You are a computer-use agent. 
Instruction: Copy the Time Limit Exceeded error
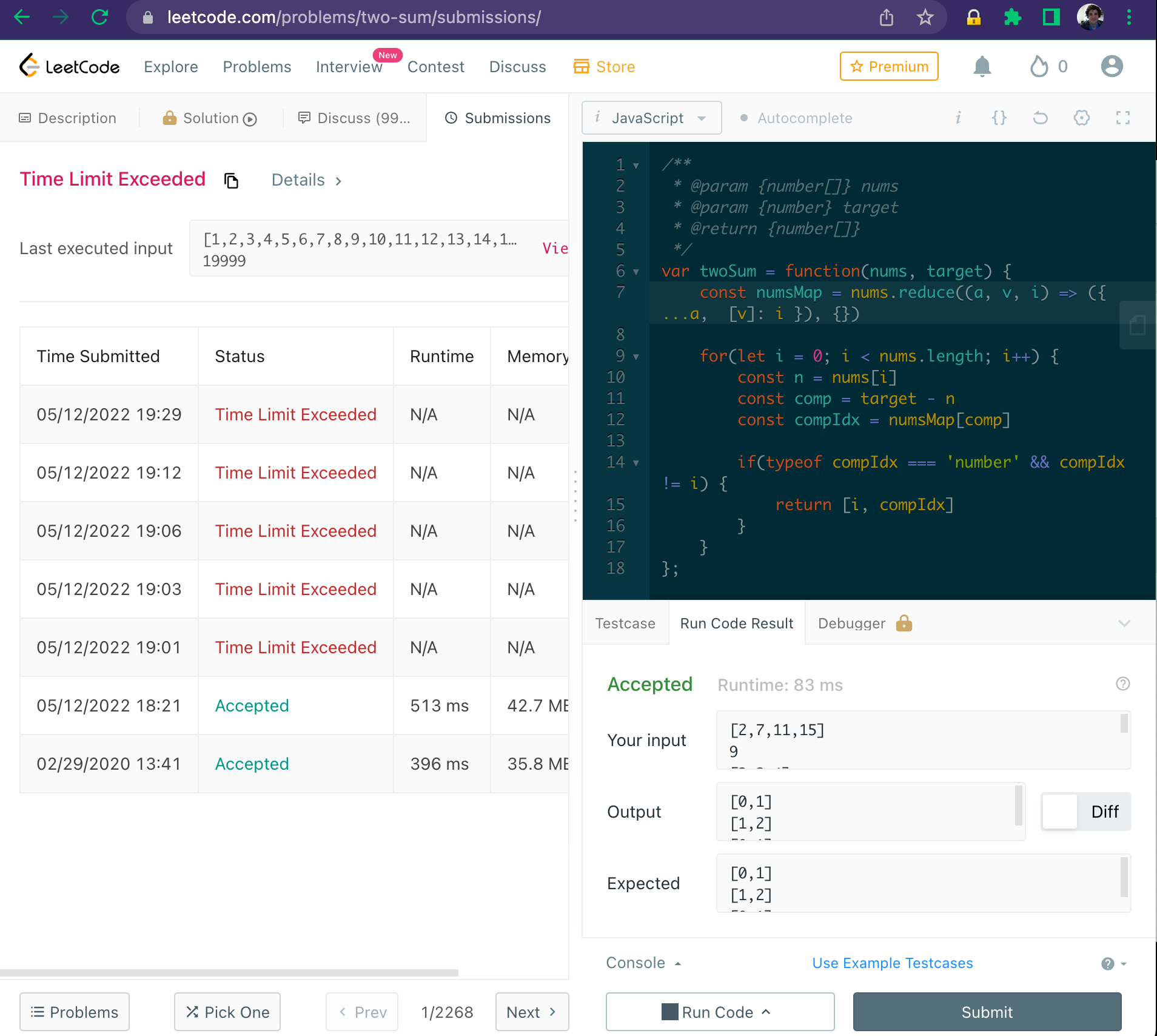pyautogui.click(x=230, y=180)
